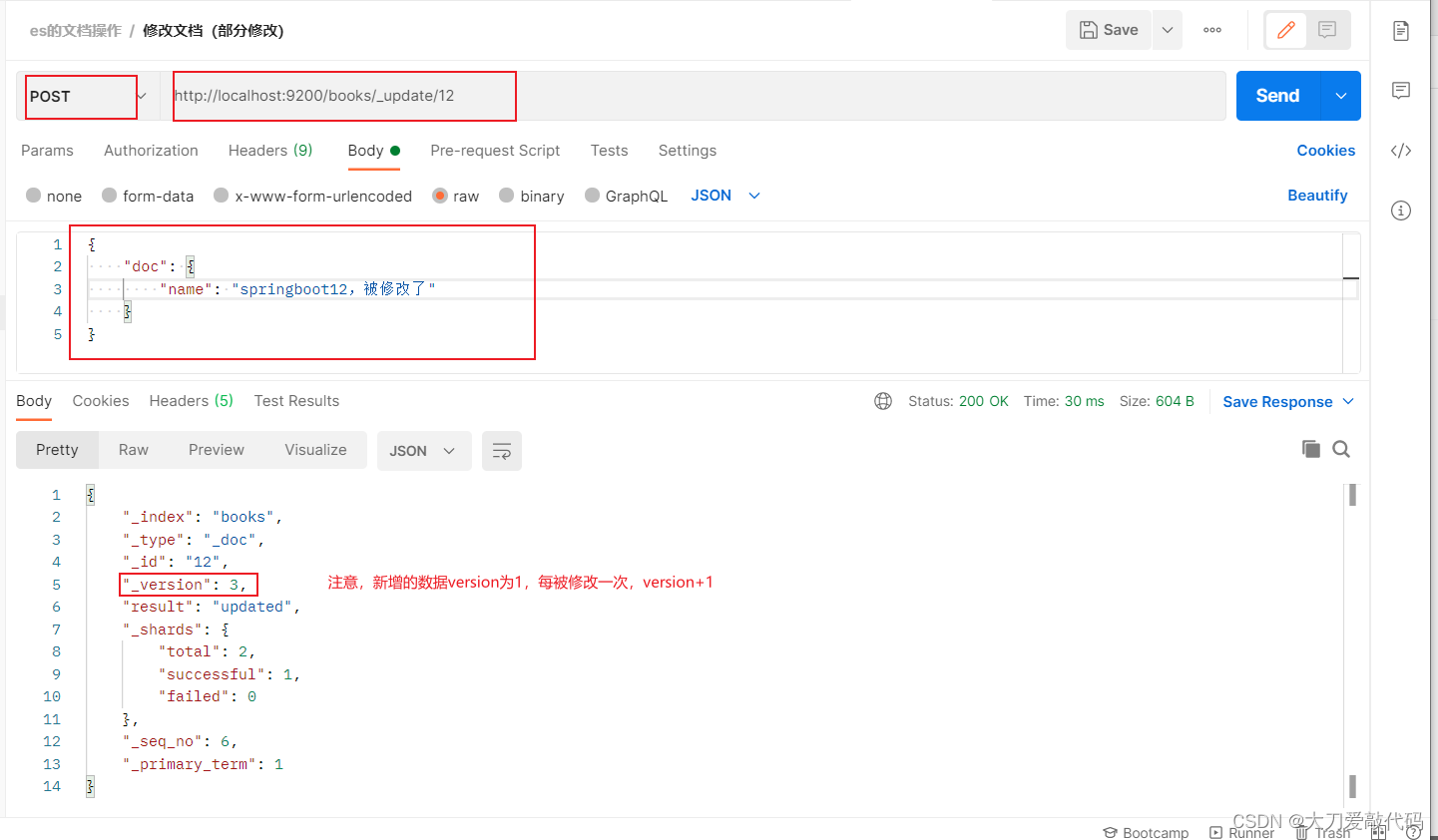Open the request Body tab
Screen dimensions: 1438x840
pyautogui.click(x=373, y=151)
